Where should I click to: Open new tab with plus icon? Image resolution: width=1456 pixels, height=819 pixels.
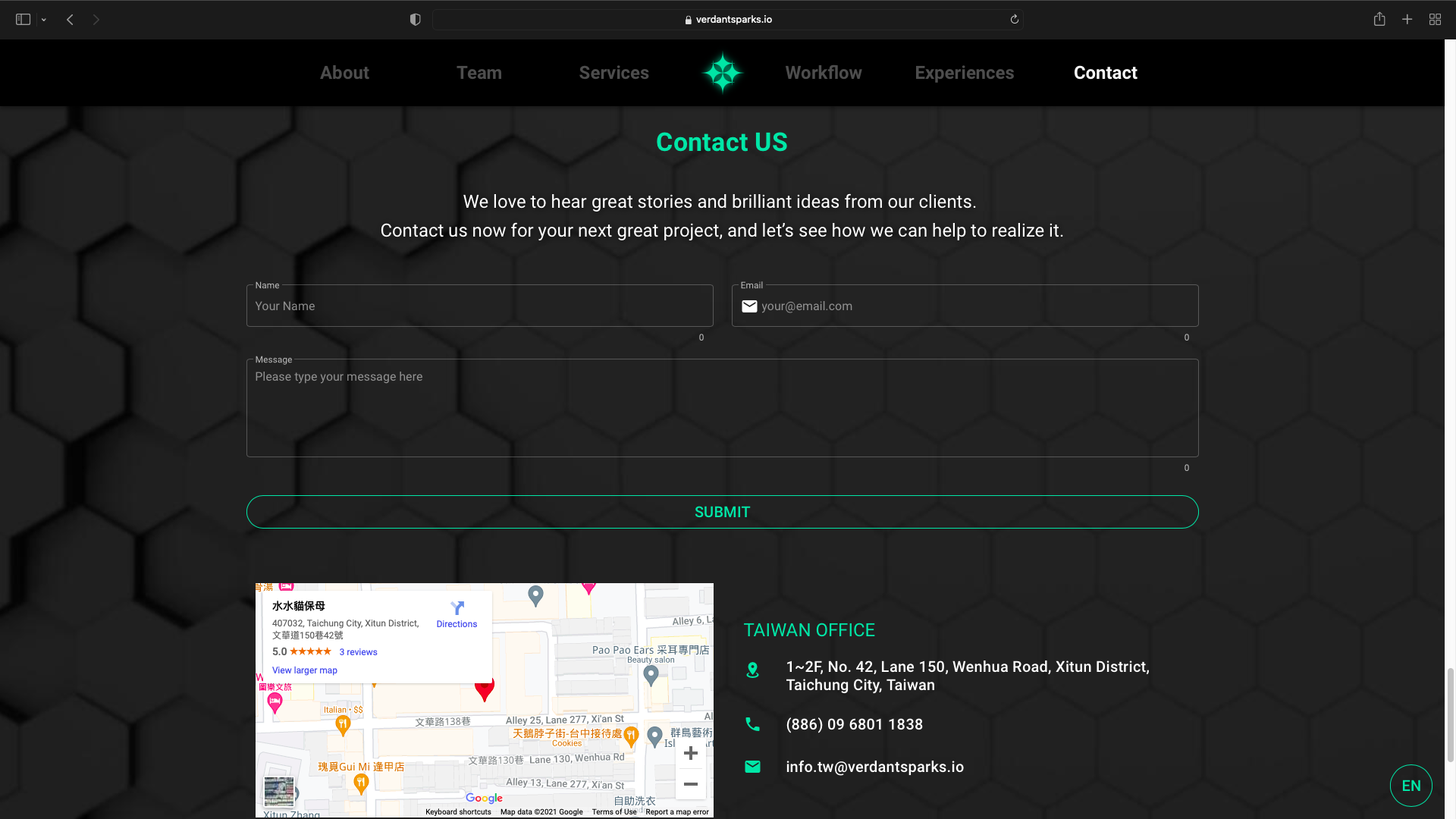1407,20
